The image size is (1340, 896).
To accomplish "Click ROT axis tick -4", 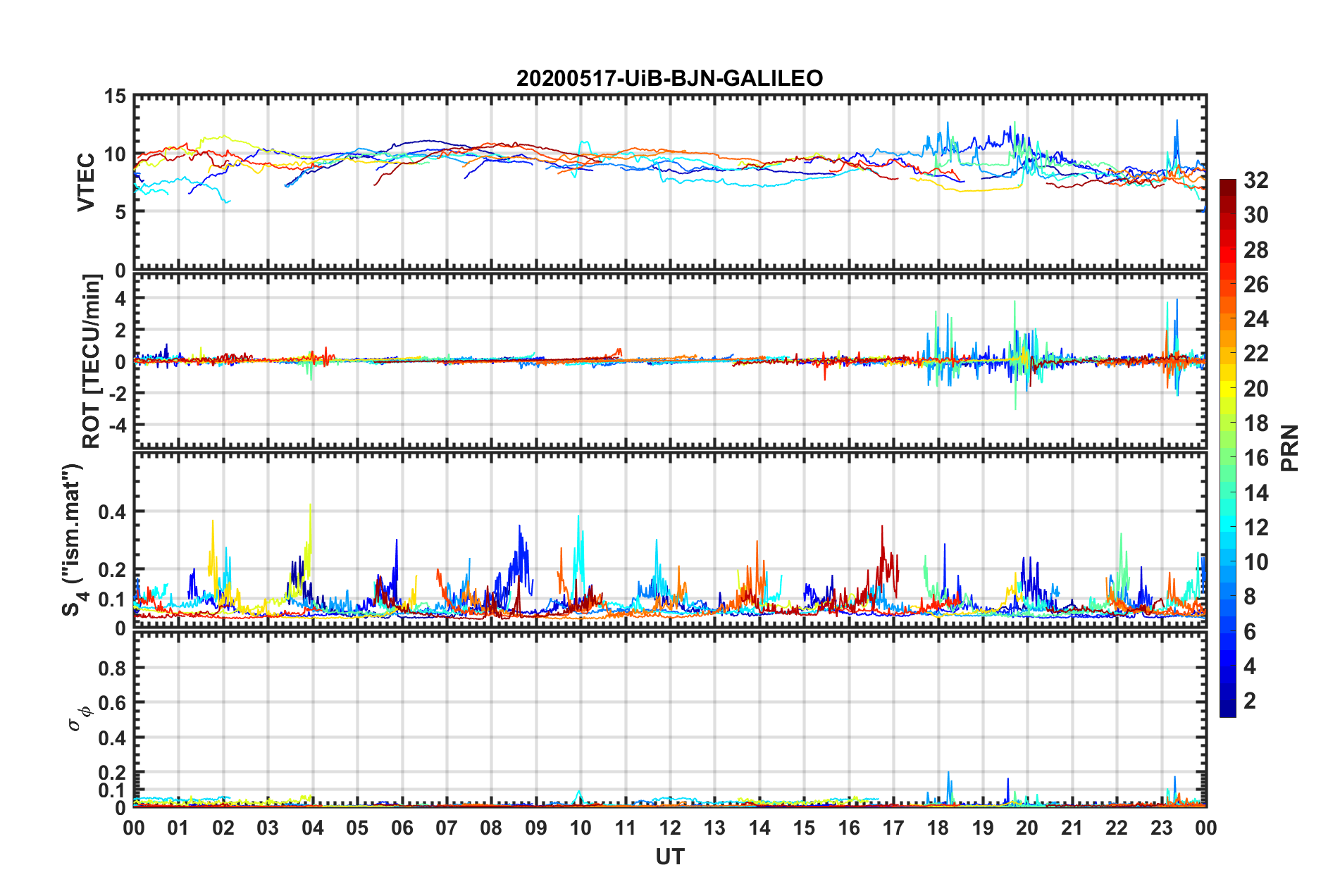I will (116, 425).
